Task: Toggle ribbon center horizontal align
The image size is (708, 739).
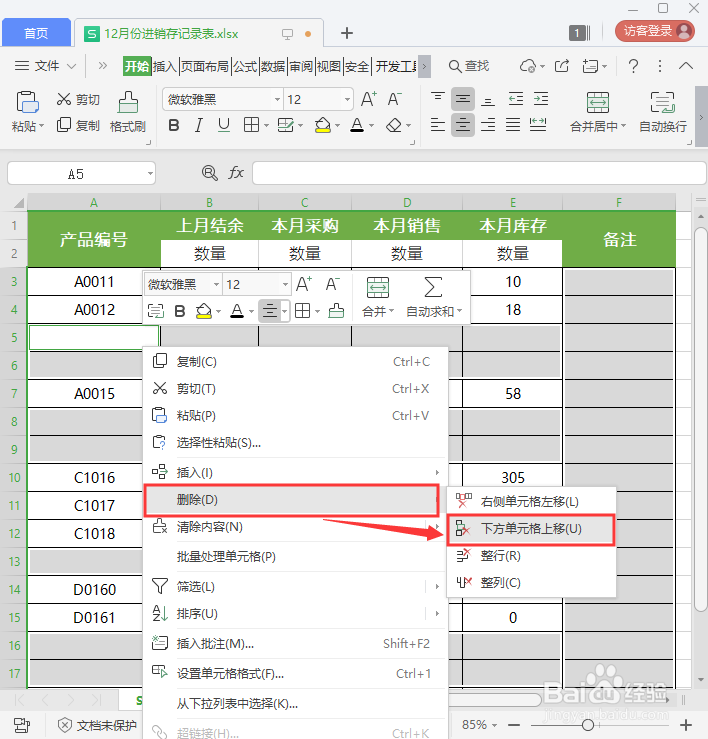Action: coord(463,125)
